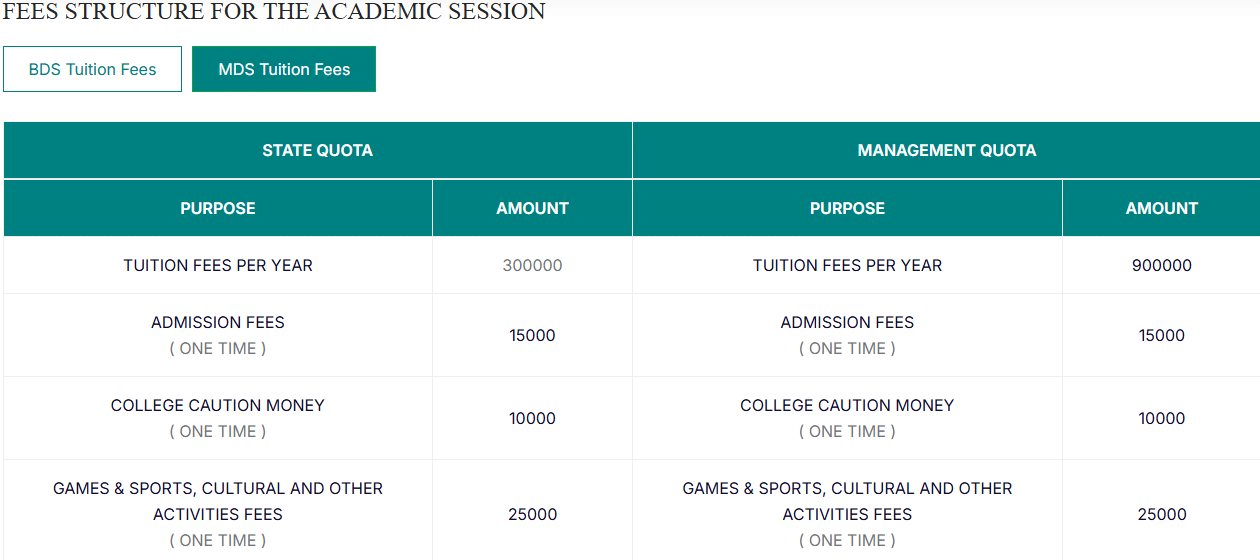The width and height of the screenshot is (1260, 560).
Task: Click the State Quota column header
Action: (x=317, y=151)
